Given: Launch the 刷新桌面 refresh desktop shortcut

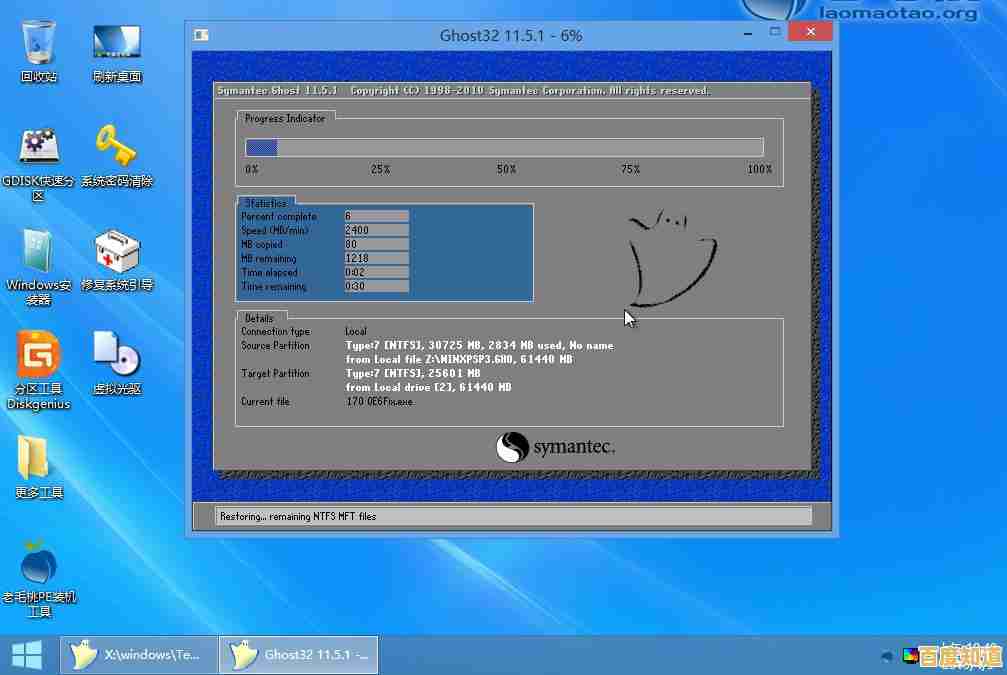Looking at the screenshot, I should pyautogui.click(x=117, y=43).
